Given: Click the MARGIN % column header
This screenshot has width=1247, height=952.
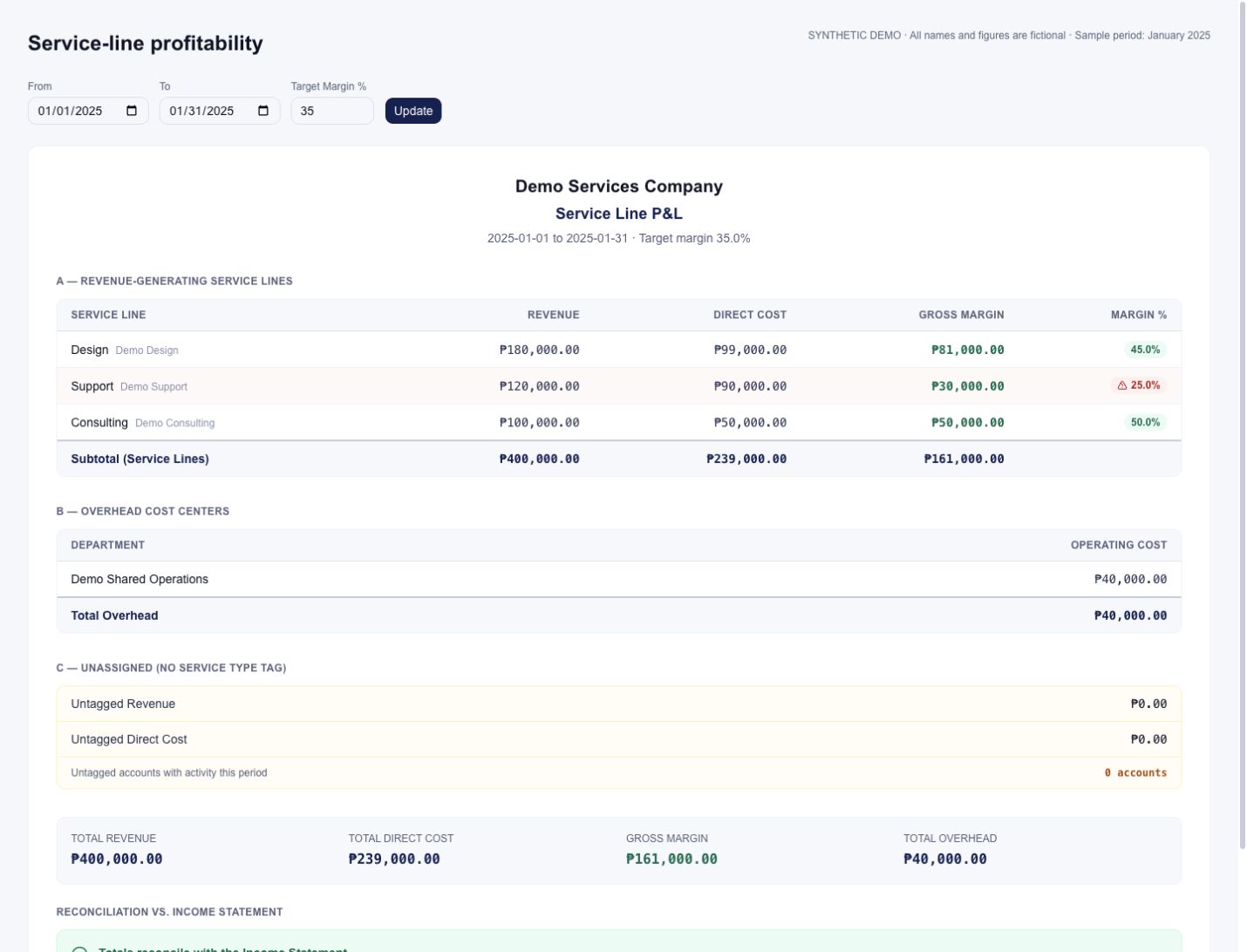Looking at the screenshot, I should tap(1139, 315).
